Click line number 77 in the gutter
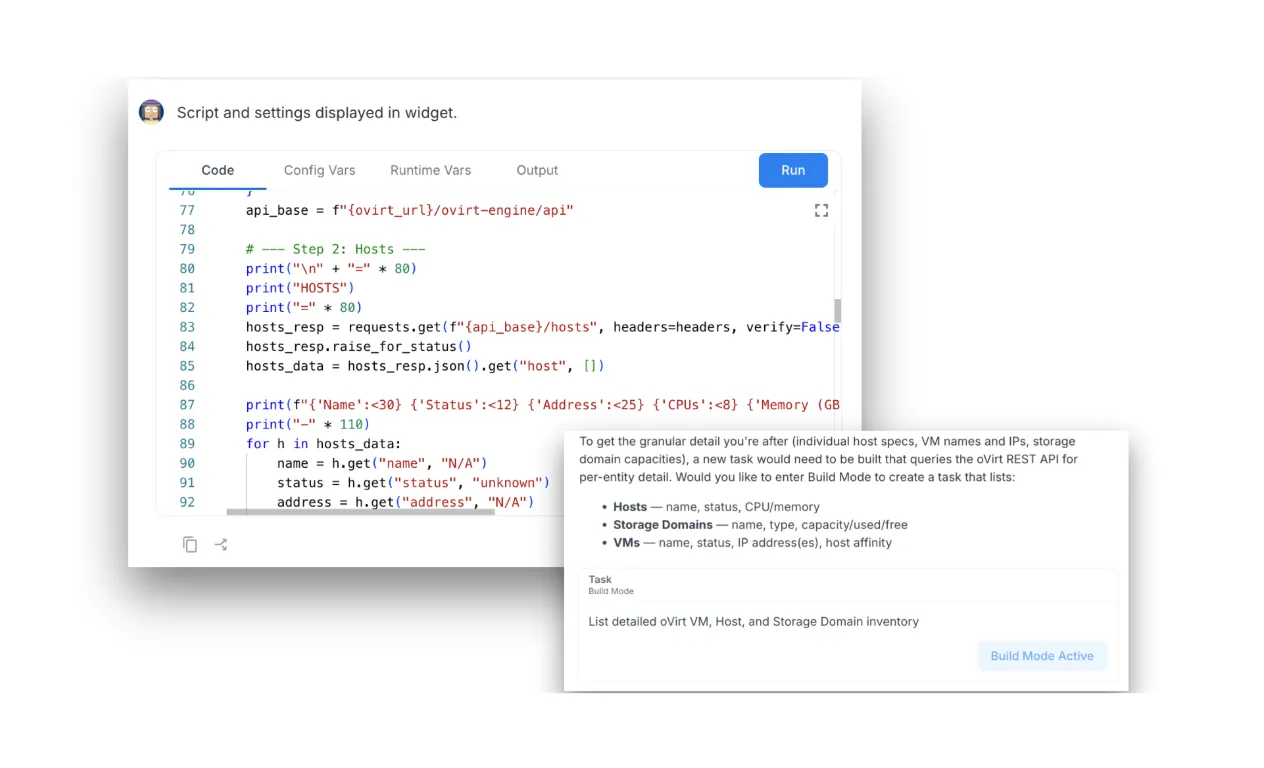Screen dimensions: 1264x768 (187, 210)
